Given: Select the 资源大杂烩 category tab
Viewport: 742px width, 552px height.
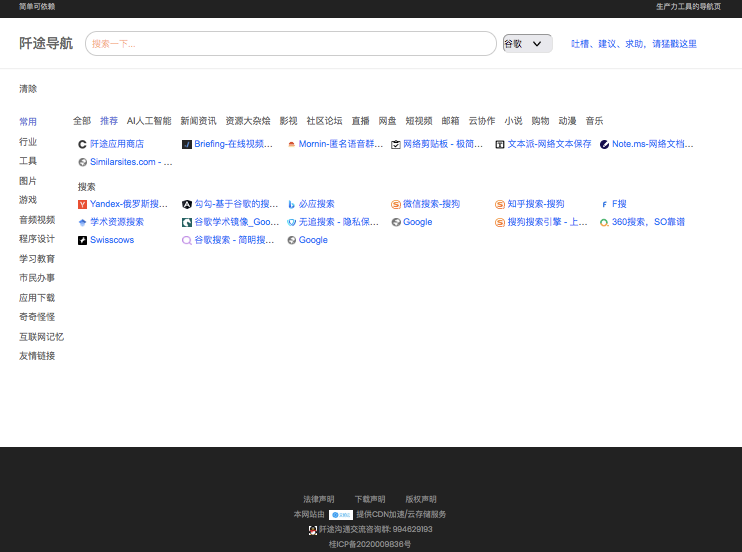Looking at the screenshot, I should (248, 121).
